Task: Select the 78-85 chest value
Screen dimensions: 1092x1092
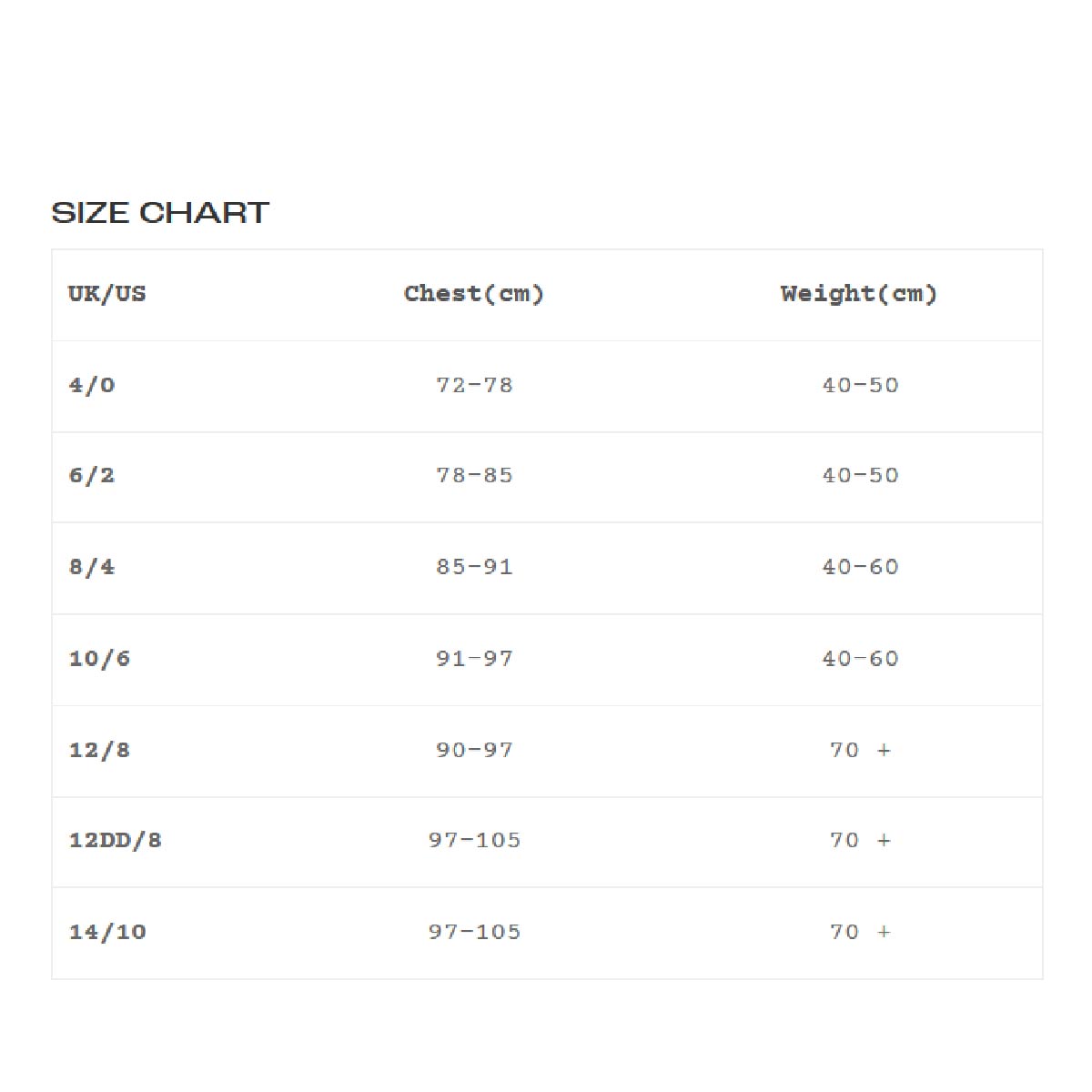Action: tap(474, 475)
